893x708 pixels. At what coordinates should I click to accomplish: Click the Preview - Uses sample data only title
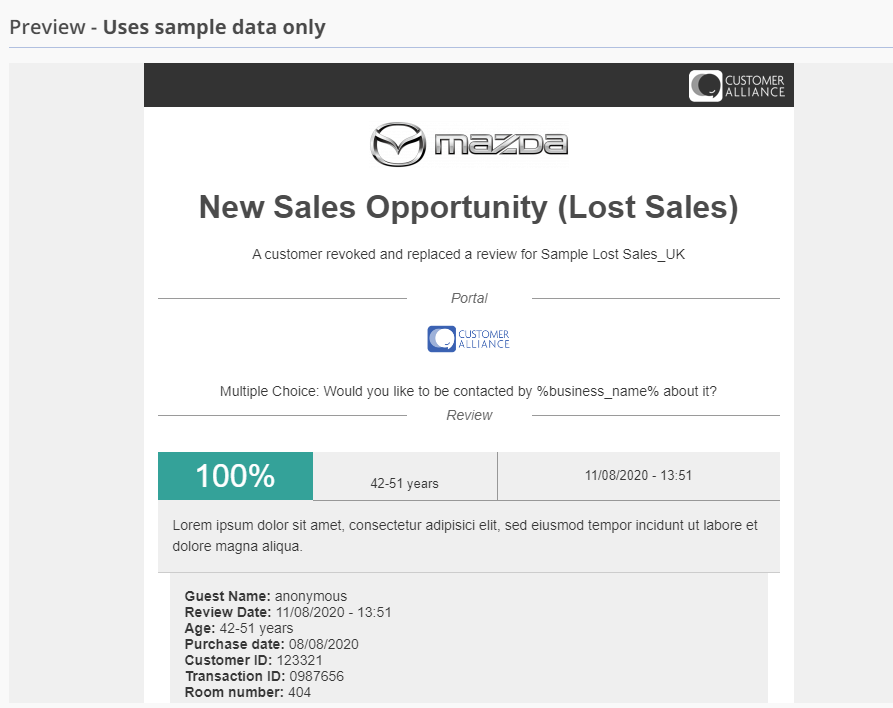point(167,27)
